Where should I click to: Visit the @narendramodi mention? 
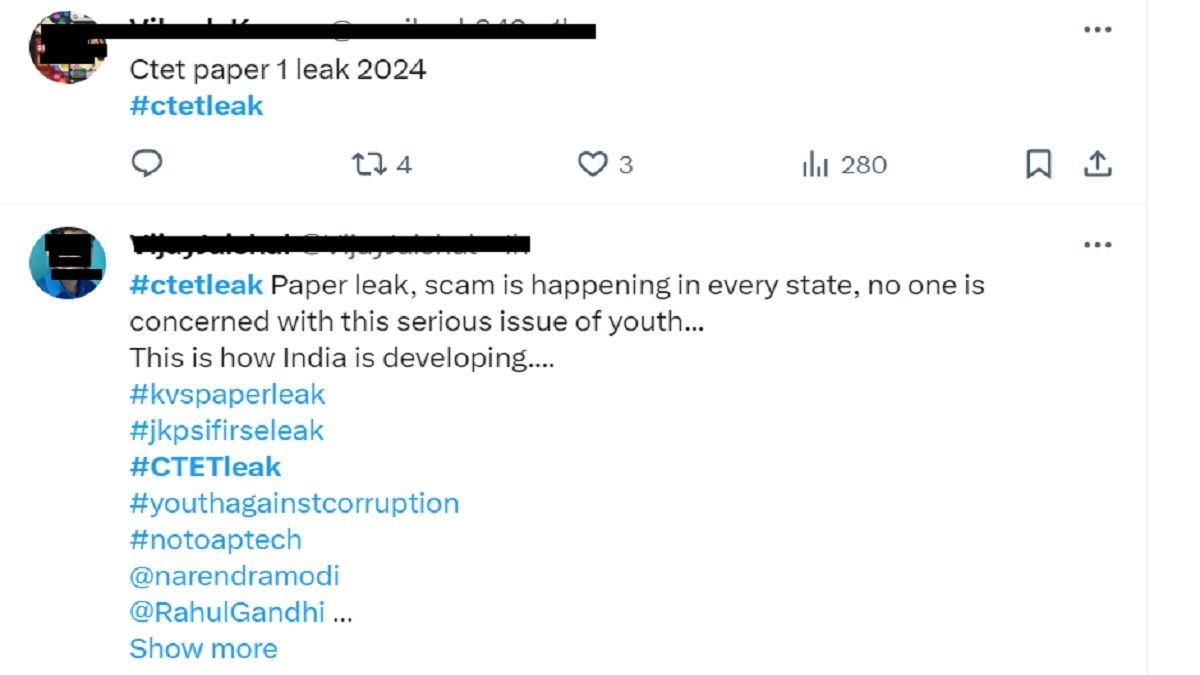click(x=234, y=576)
